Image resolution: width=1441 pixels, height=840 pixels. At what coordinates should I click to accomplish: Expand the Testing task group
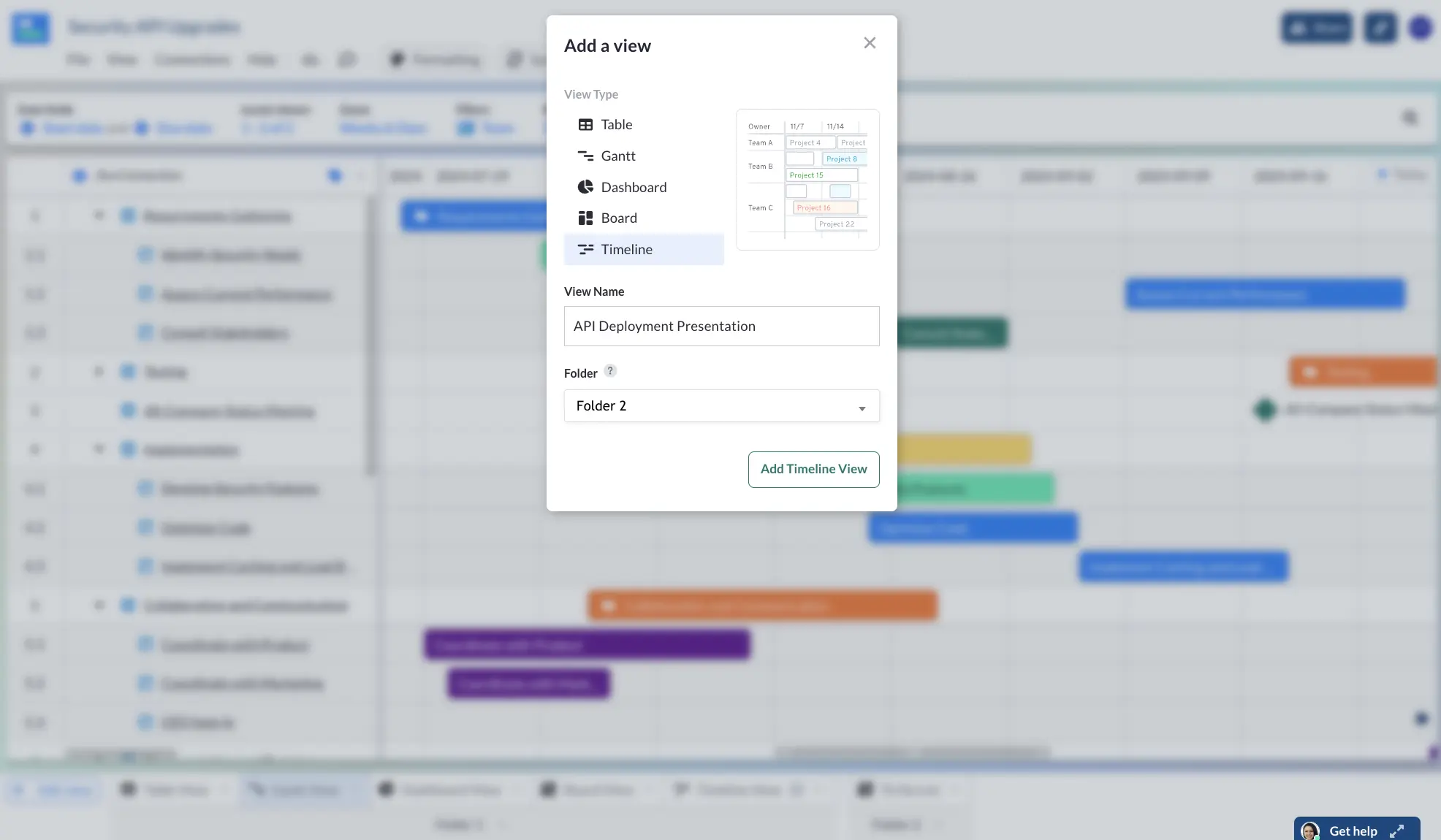click(99, 372)
